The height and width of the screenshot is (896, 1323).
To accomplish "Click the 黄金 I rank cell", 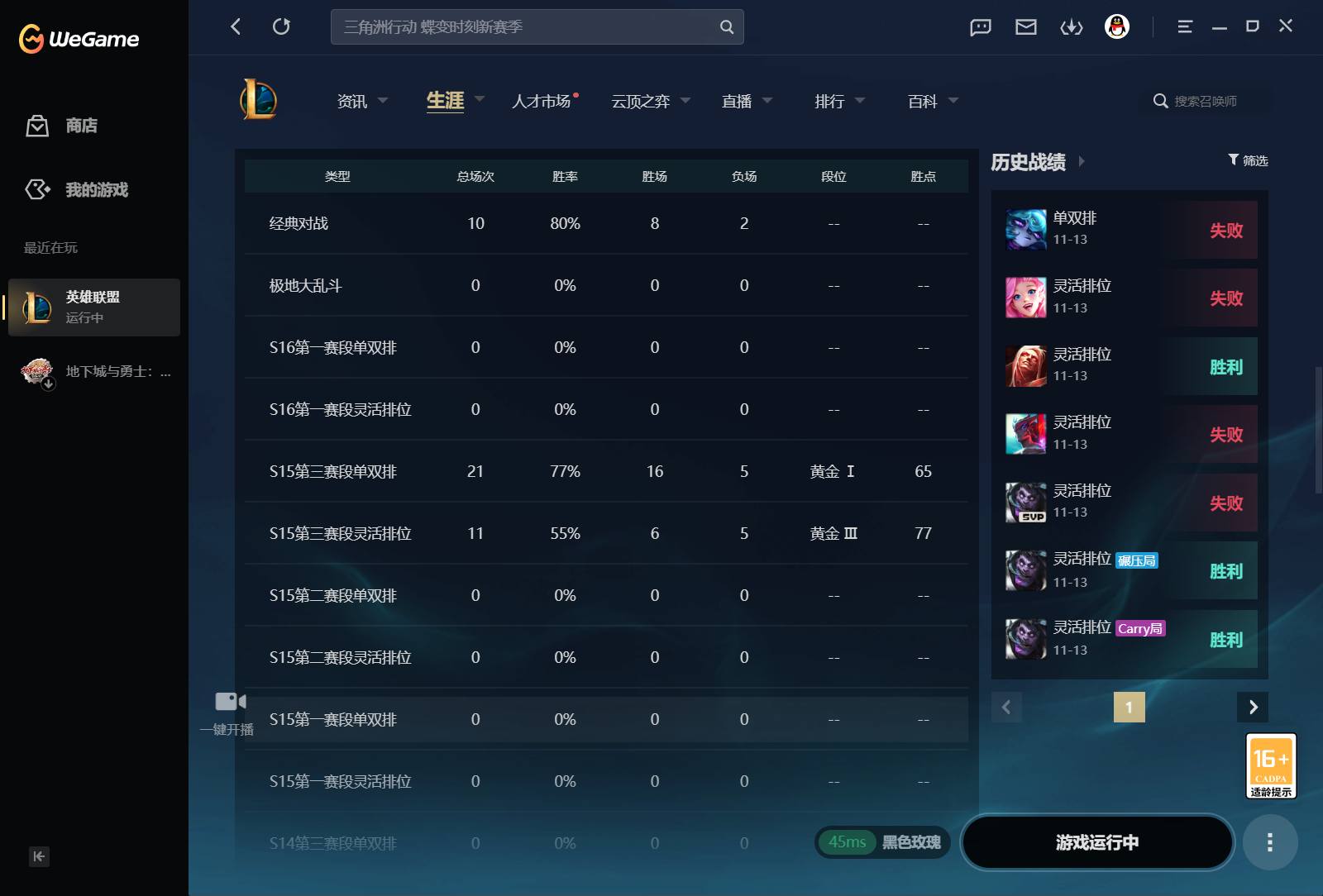I will click(x=833, y=471).
